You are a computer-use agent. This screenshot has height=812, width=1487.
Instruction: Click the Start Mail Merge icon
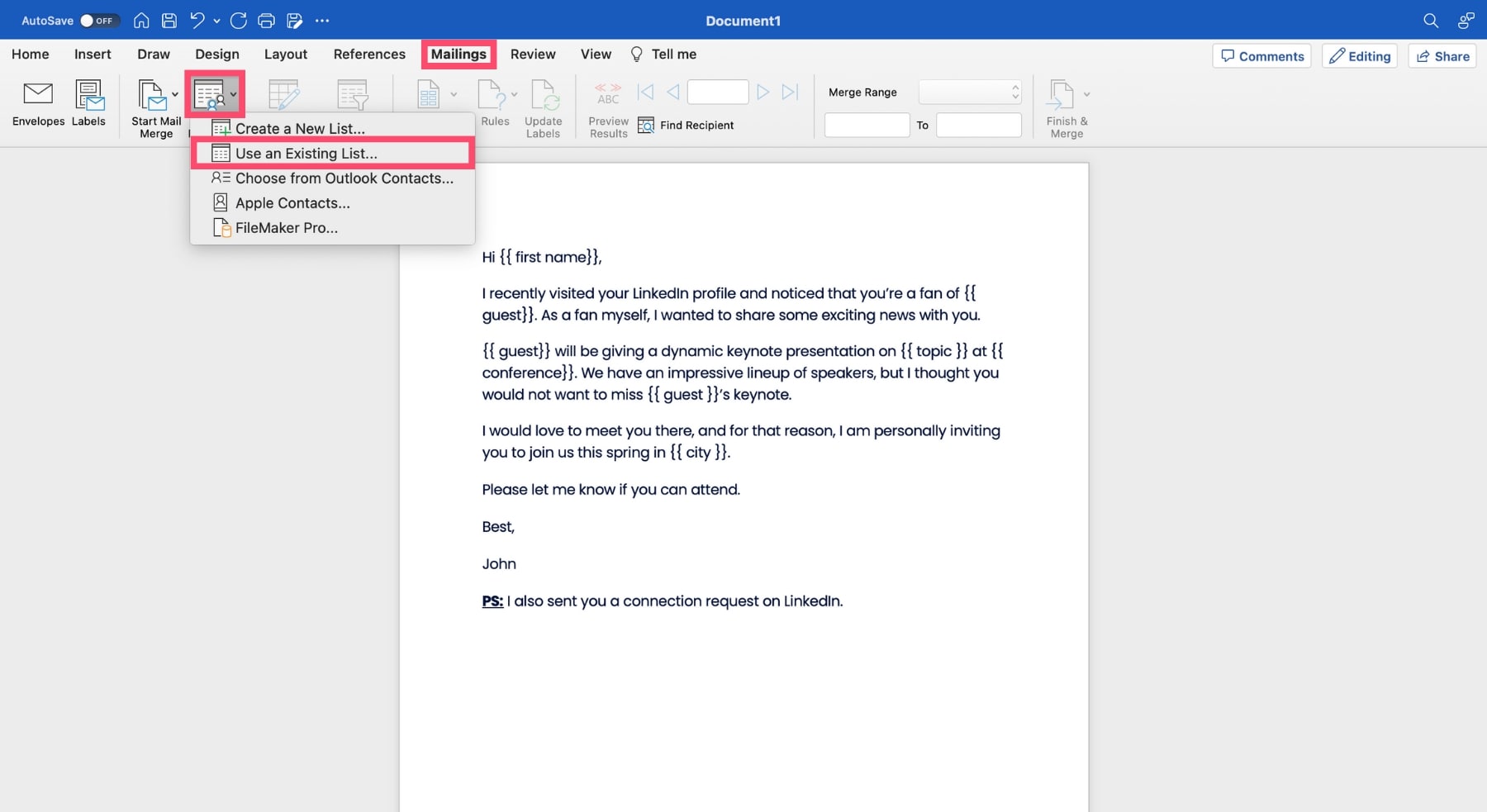(x=152, y=96)
